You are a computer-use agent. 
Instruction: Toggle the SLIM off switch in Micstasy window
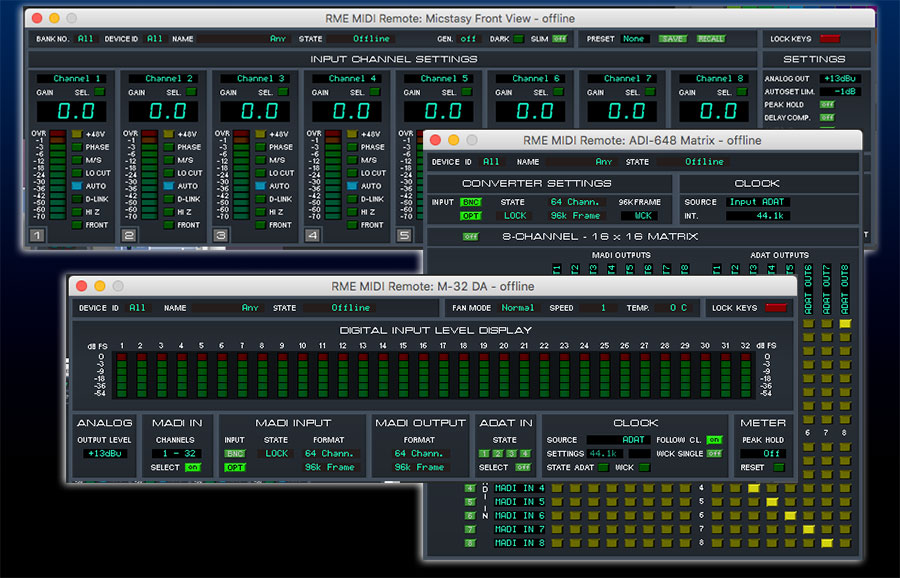click(x=559, y=39)
